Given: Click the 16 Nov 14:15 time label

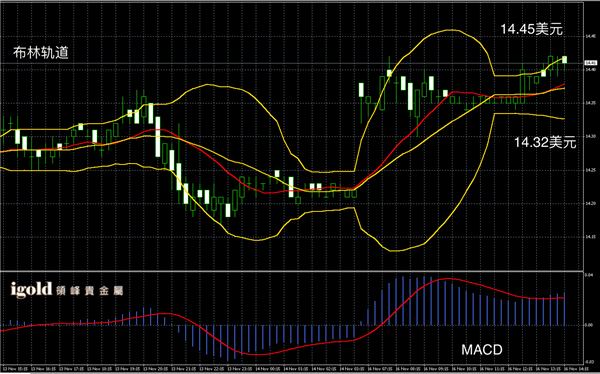Looking at the screenshot, I should [x=577, y=369].
